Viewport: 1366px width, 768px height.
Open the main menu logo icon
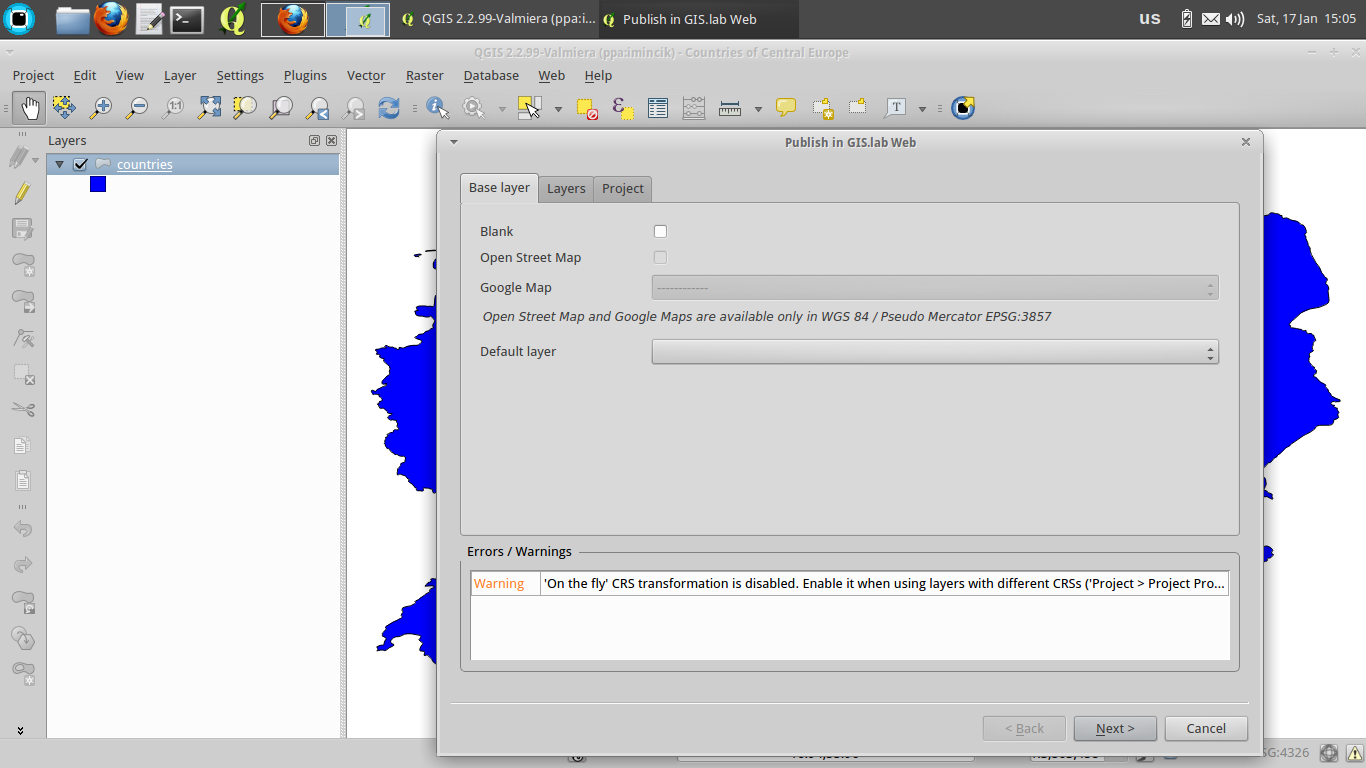[18, 19]
